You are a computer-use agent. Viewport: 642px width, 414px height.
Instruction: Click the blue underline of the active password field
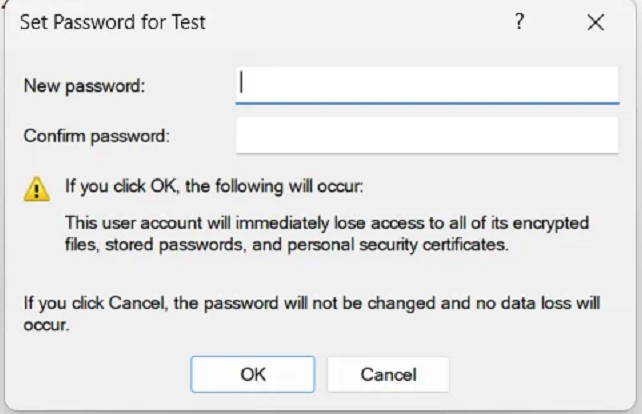(427, 103)
